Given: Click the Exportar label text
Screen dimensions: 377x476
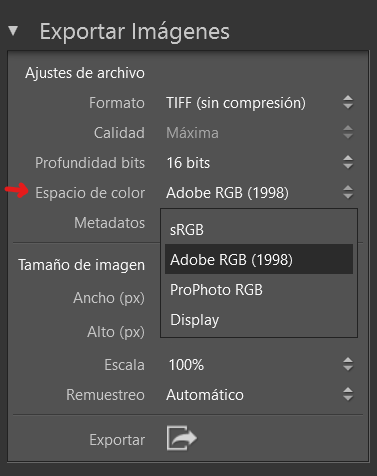Looking at the screenshot, I should coord(117,440).
